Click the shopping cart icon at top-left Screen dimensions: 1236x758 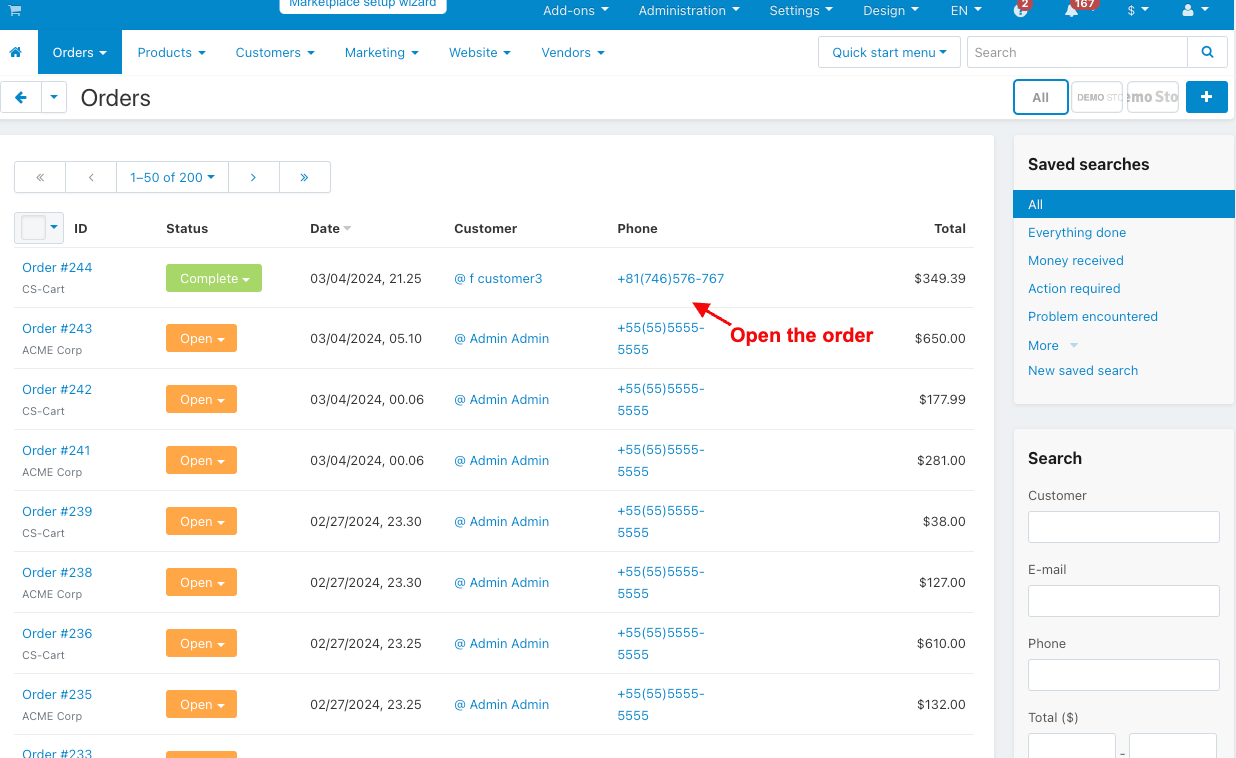[15, 10]
